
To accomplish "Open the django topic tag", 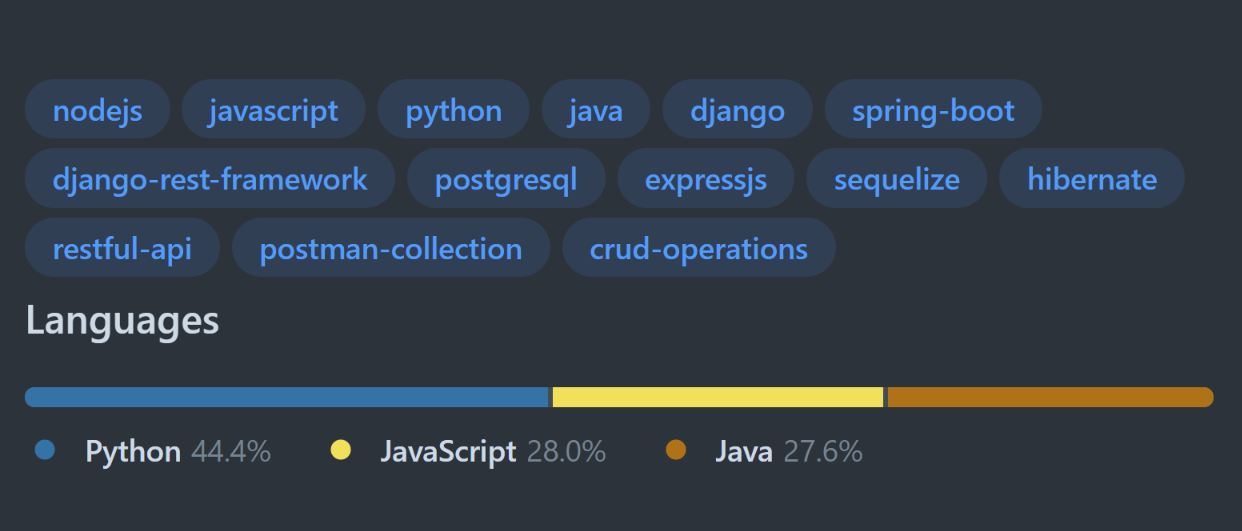I will point(737,109).
